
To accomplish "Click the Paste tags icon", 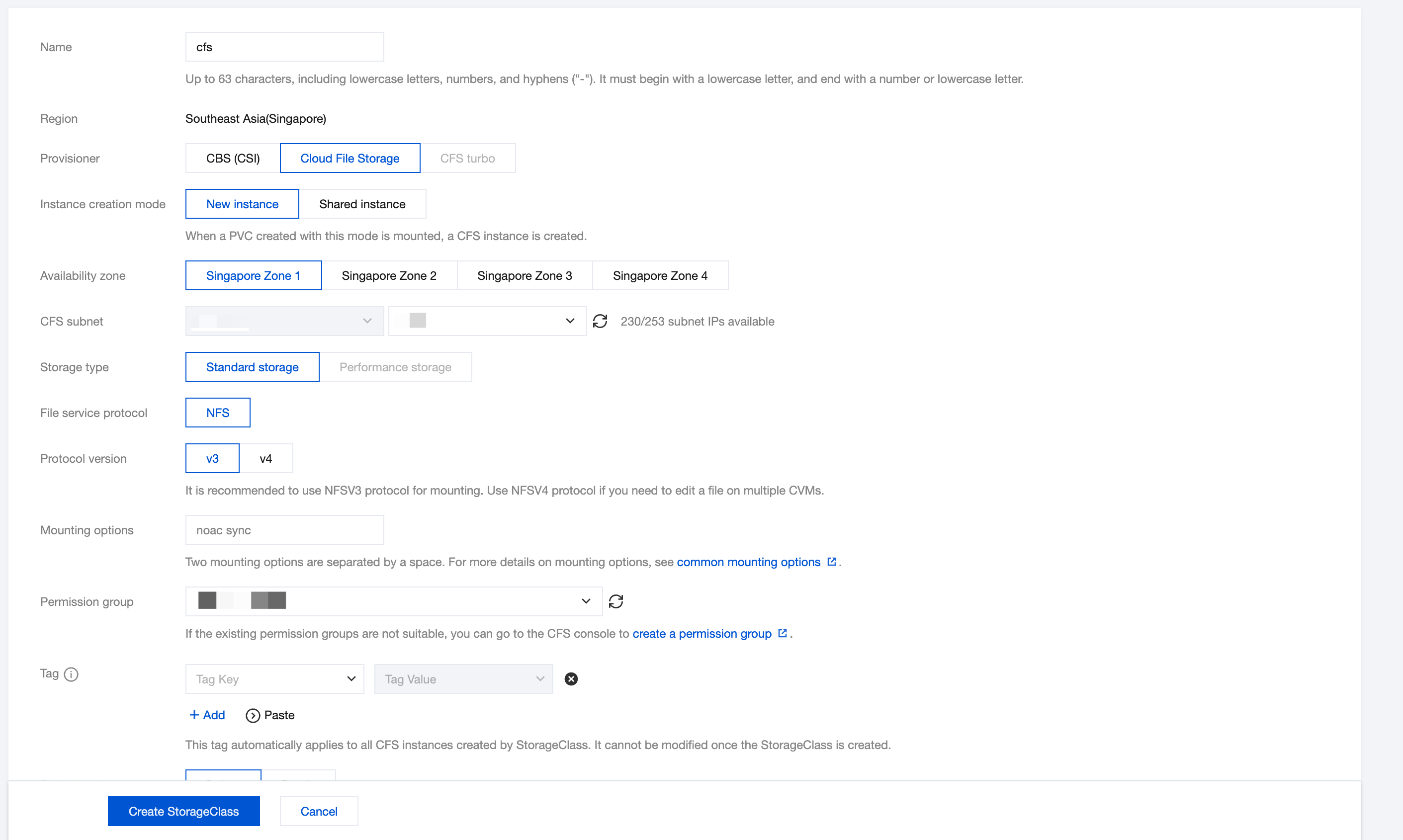I will coord(253,715).
